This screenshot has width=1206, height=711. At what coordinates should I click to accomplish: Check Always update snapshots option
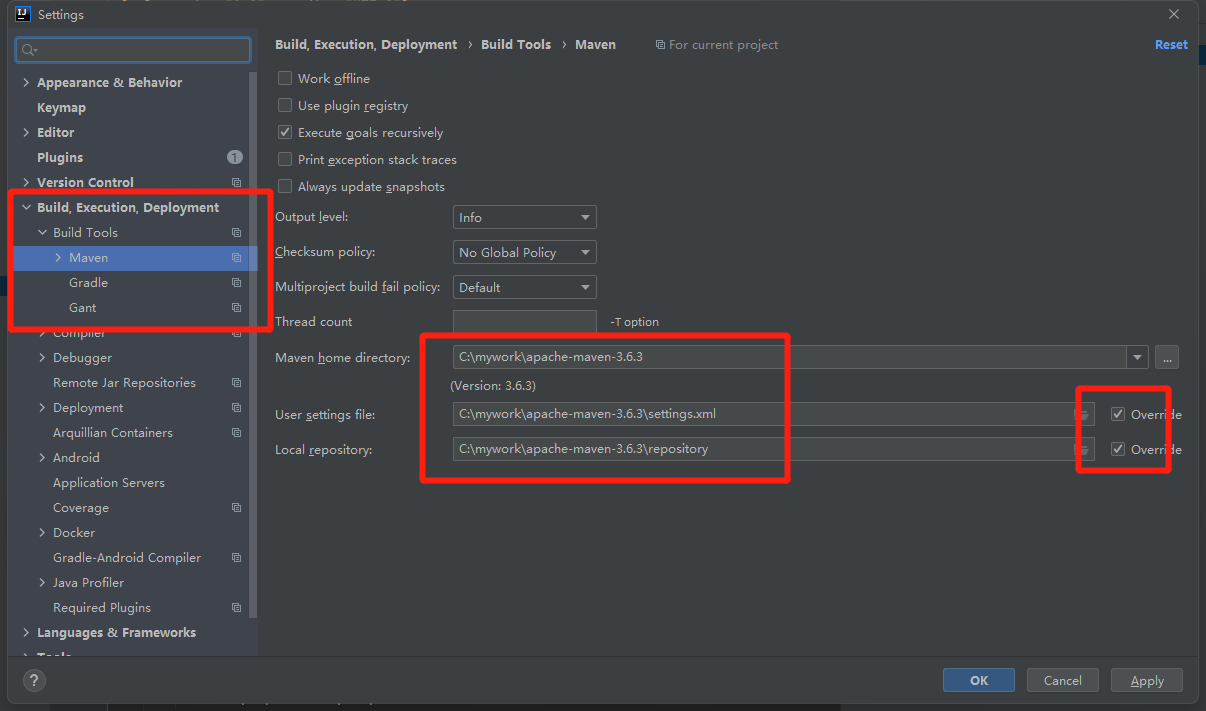pos(285,186)
